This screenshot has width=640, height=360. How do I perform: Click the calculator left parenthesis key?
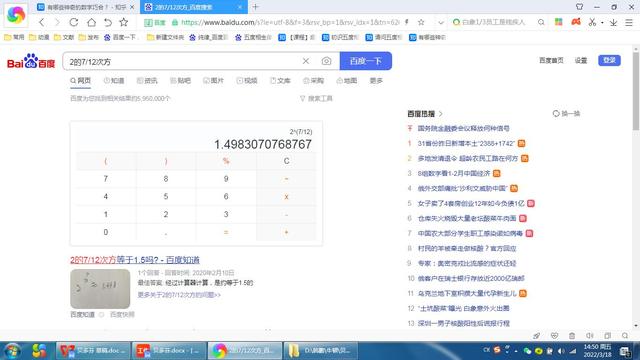click(x=106, y=161)
